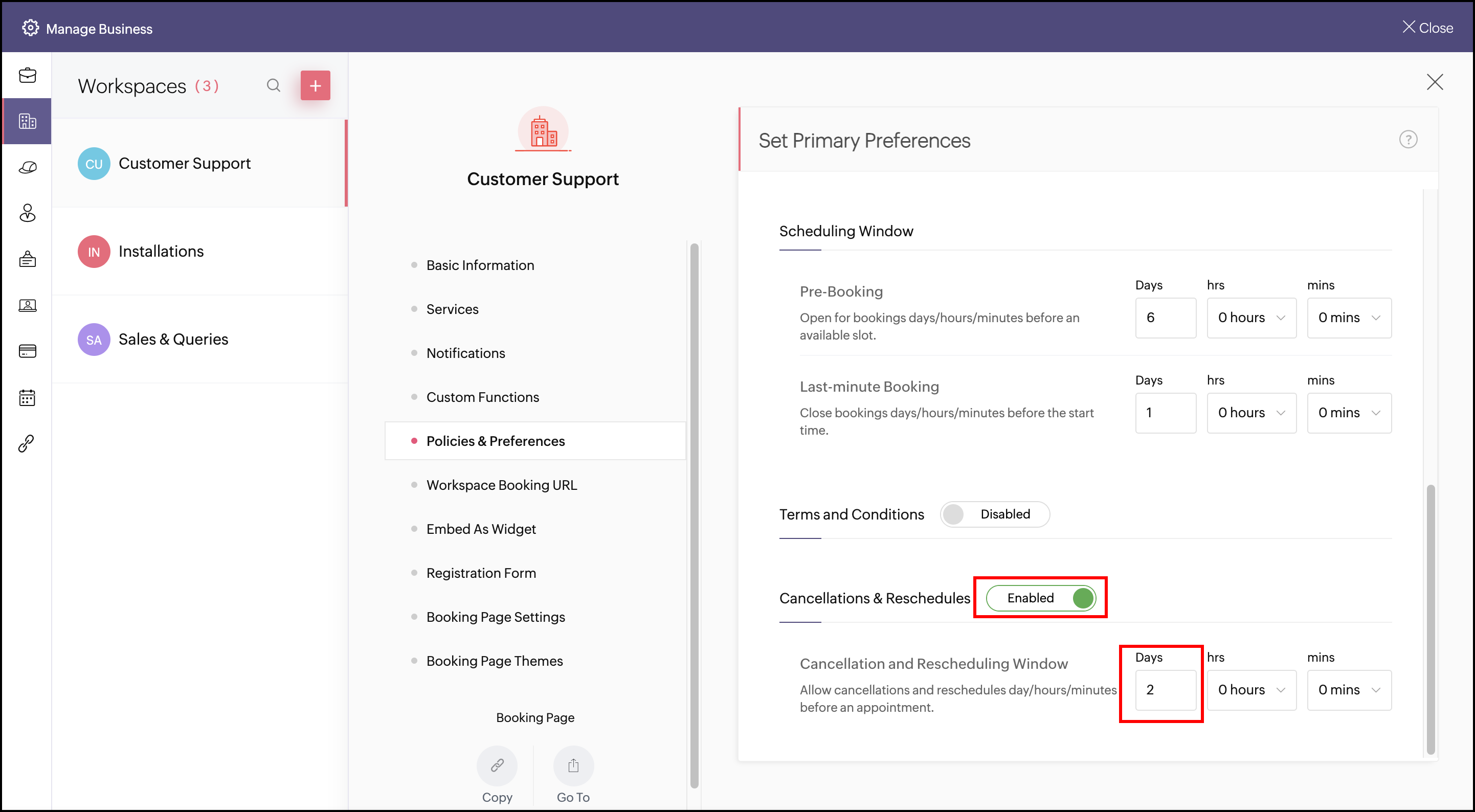
Task: Click the help question mark icon
Action: (x=1408, y=140)
